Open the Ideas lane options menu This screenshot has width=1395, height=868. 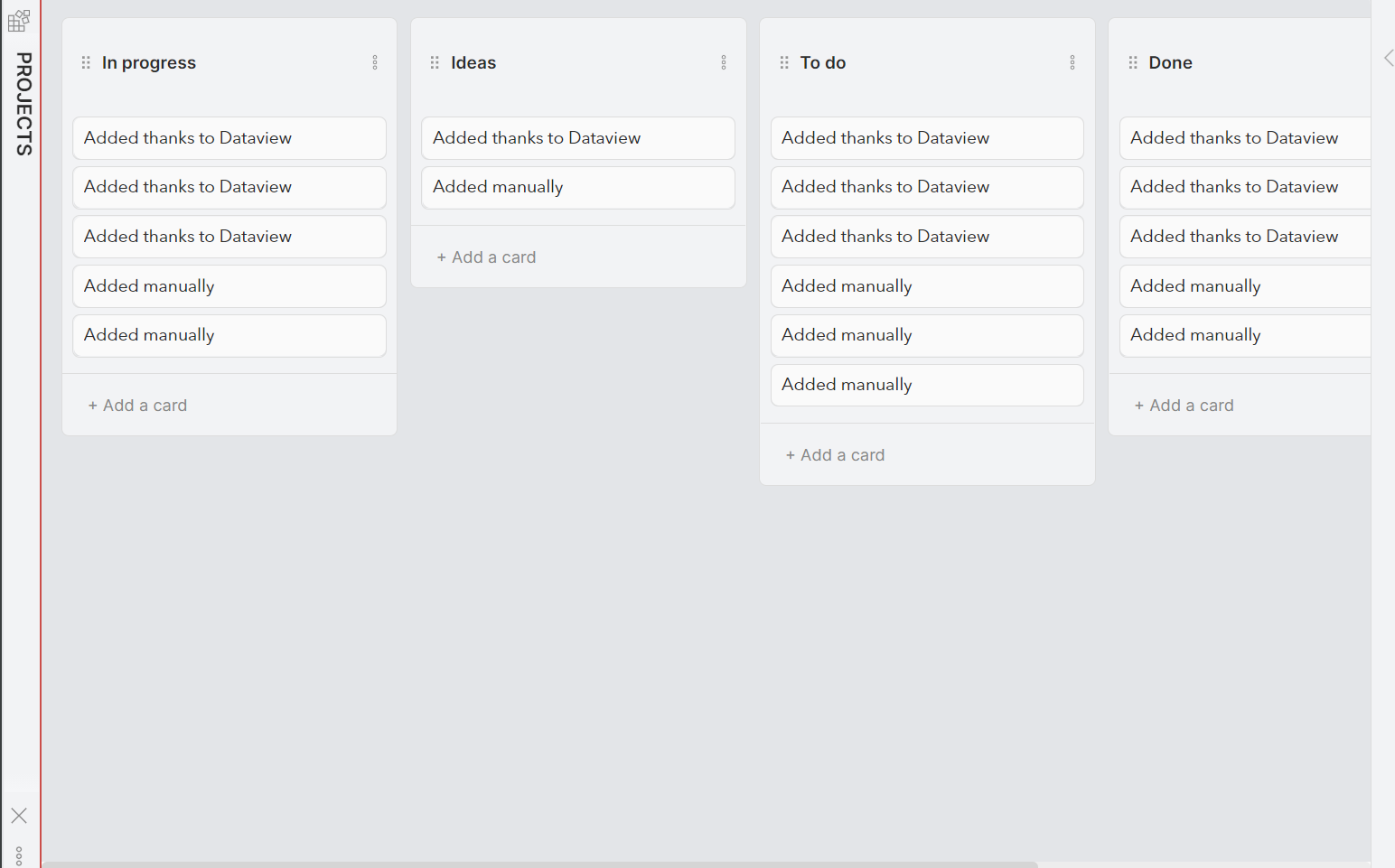click(724, 62)
